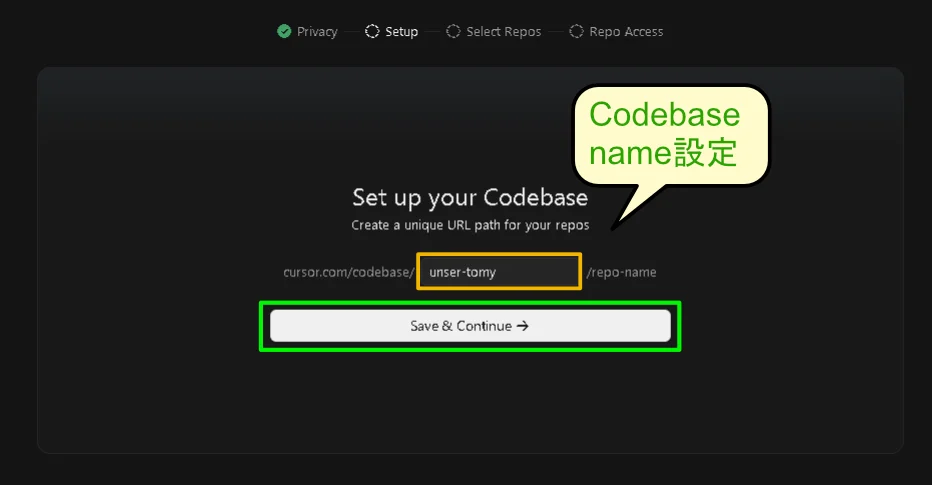Viewport: 932px width, 485px height.
Task: Select the Setup step label
Action: [x=401, y=32]
